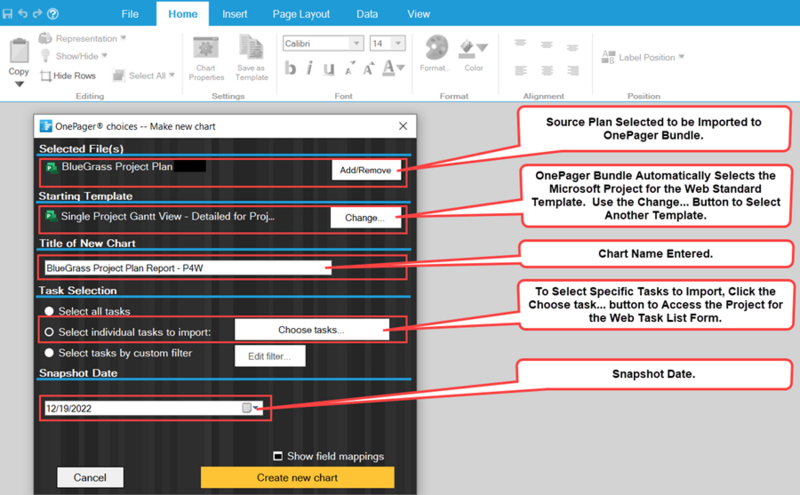The height and width of the screenshot is (495, 800).
Task: Expand the font color dropdown arrow
Action: 401,67
